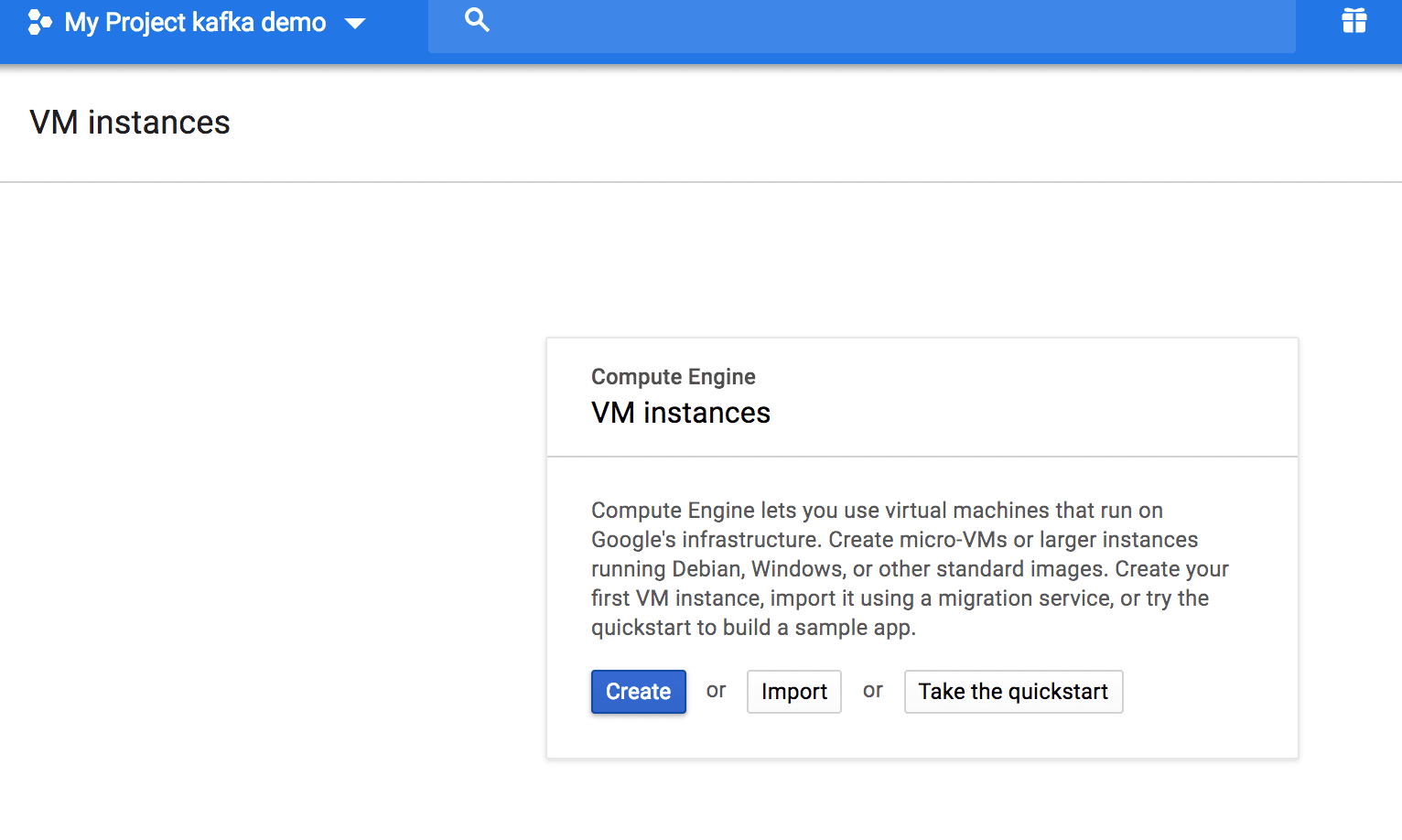
Task: Click the project hexagon dots icon
Action: [x=39, y=22]
